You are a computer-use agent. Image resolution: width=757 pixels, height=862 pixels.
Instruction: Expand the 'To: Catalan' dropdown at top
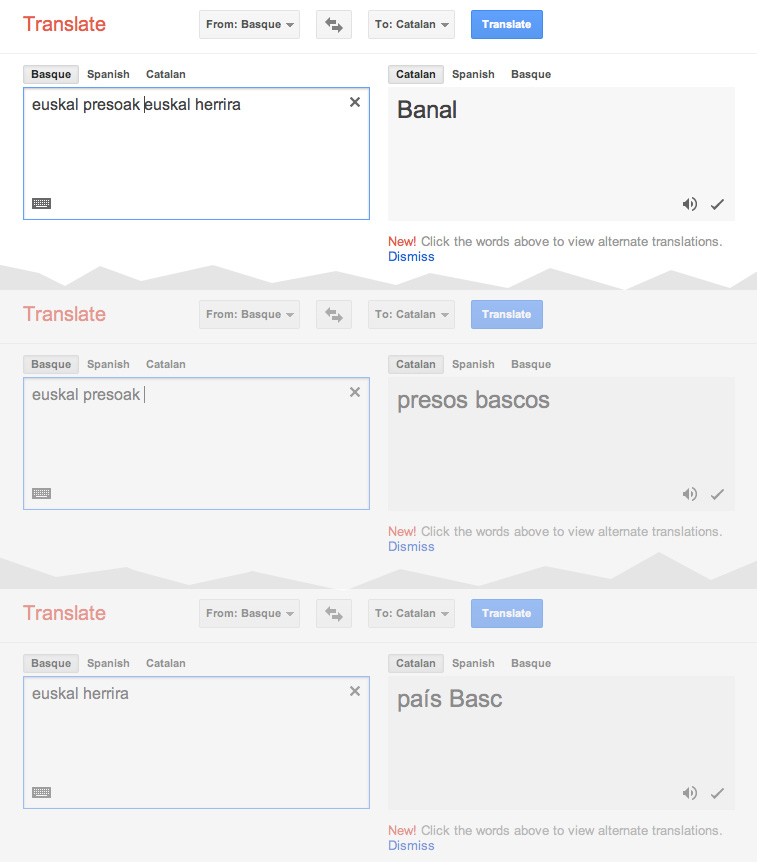pyautogui.click(x=412, y=25)
